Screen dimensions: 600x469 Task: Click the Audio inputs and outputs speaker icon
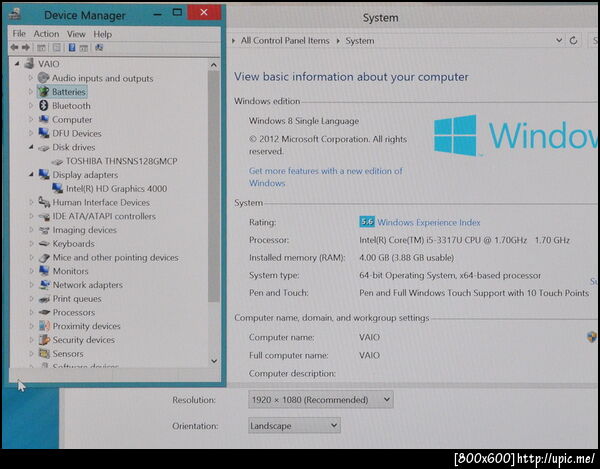43,78
